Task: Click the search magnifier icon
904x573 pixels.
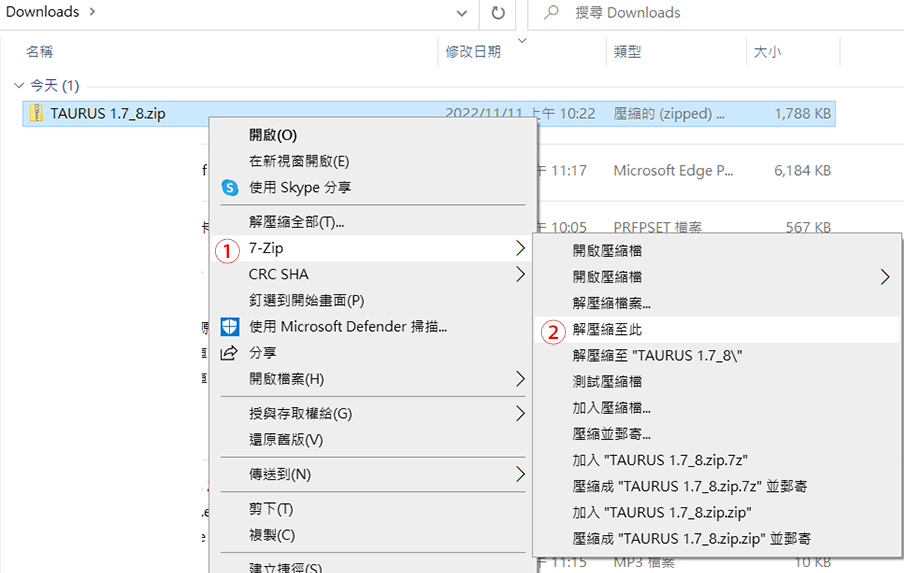Action: coord(550,13)
